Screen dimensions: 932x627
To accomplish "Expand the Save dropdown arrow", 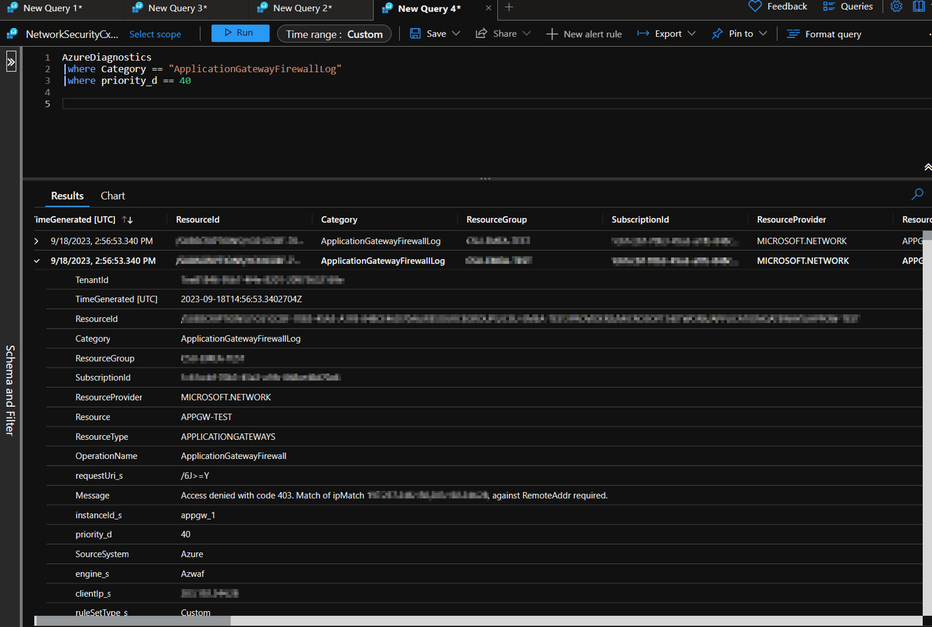I will point(456,34).
